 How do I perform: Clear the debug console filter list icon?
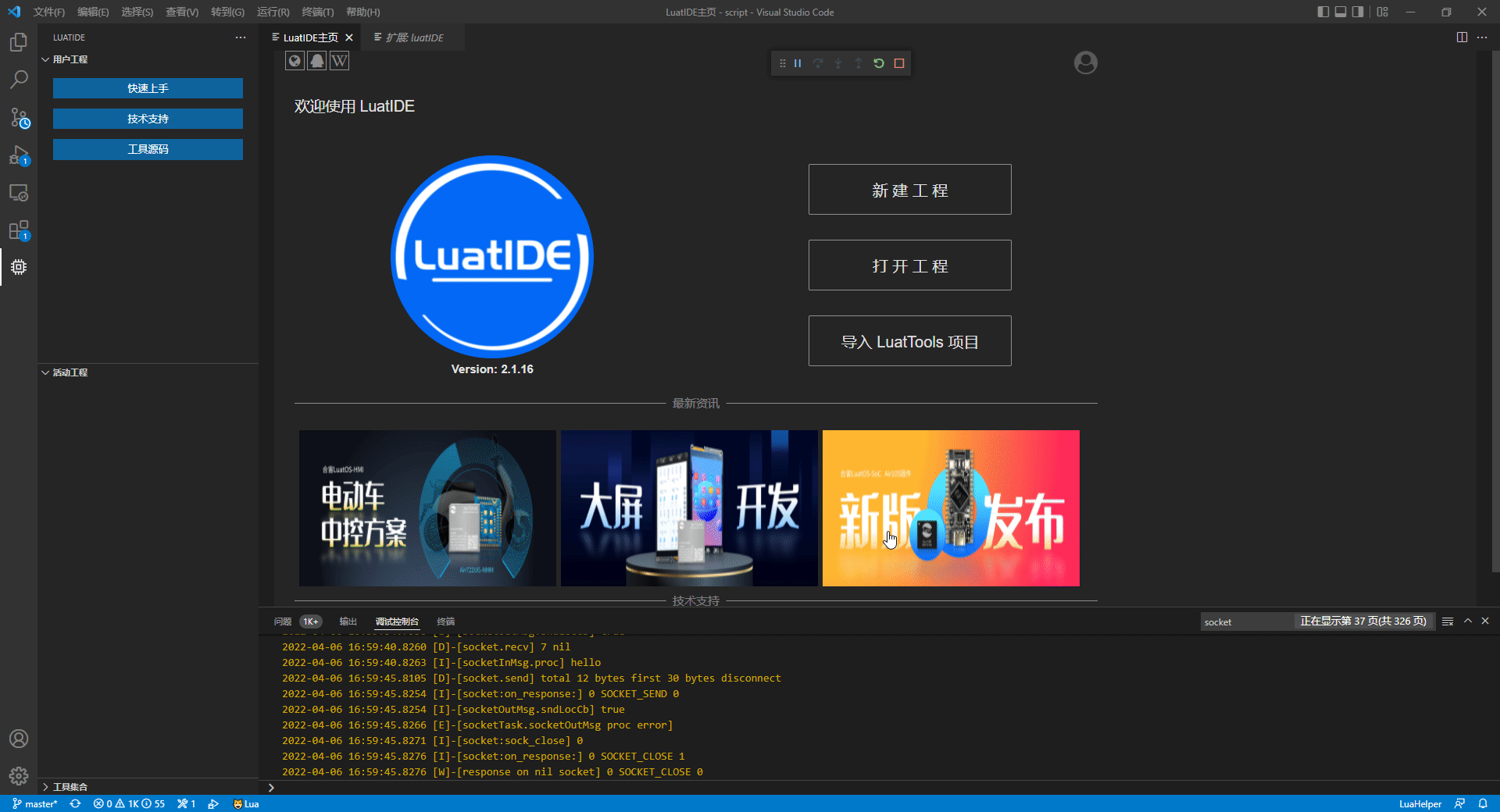pos(1448,621)
